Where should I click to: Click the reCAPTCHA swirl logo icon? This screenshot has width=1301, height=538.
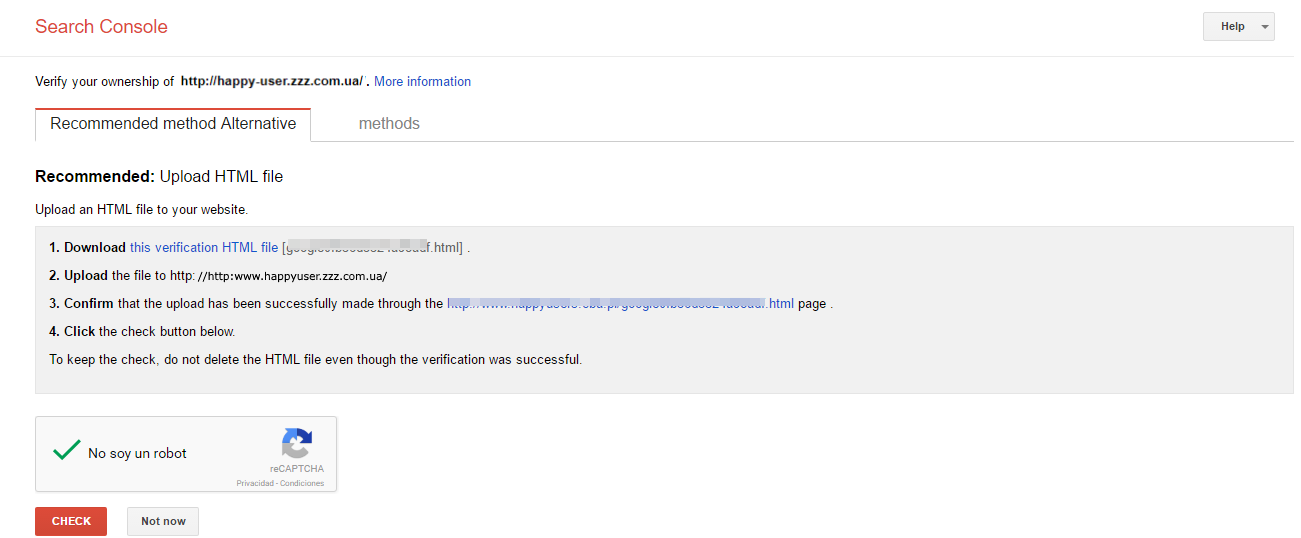(x=297, y=443)
